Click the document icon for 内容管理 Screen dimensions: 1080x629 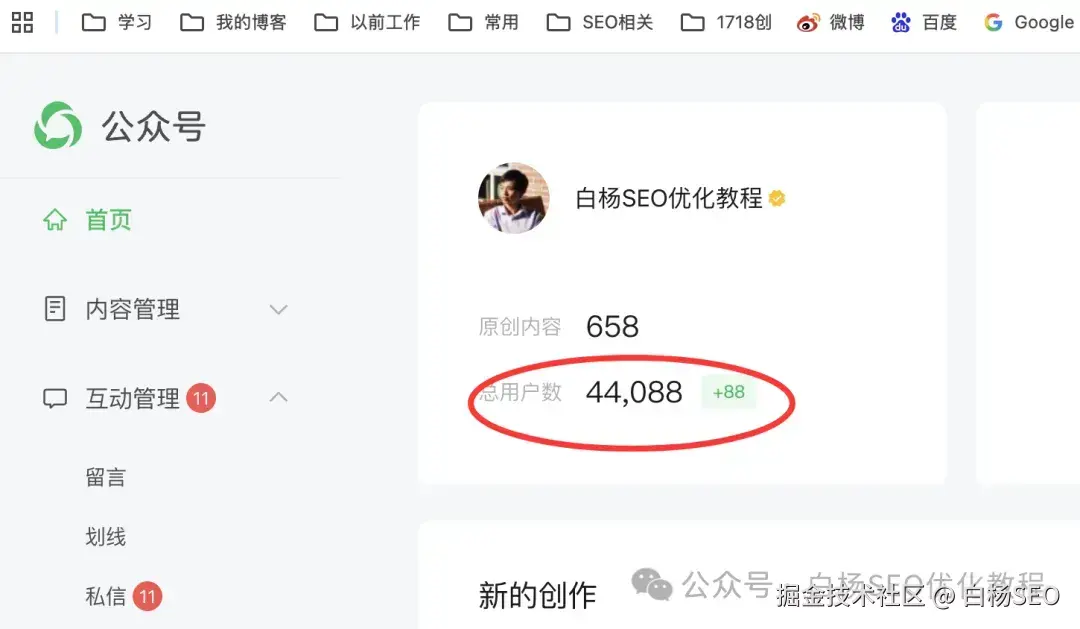click(55, 309)
